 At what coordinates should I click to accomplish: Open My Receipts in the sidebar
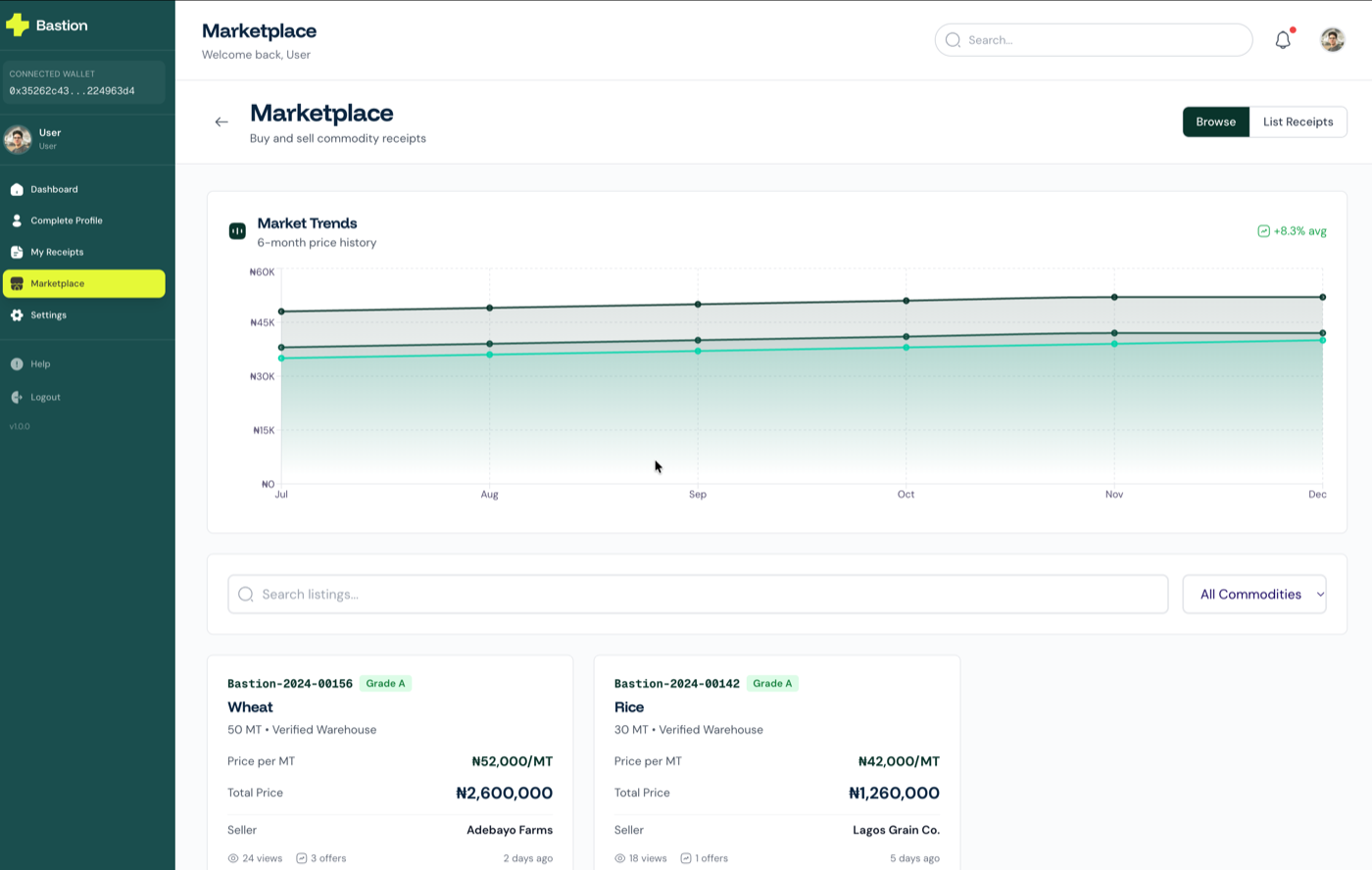click(84, 252)
